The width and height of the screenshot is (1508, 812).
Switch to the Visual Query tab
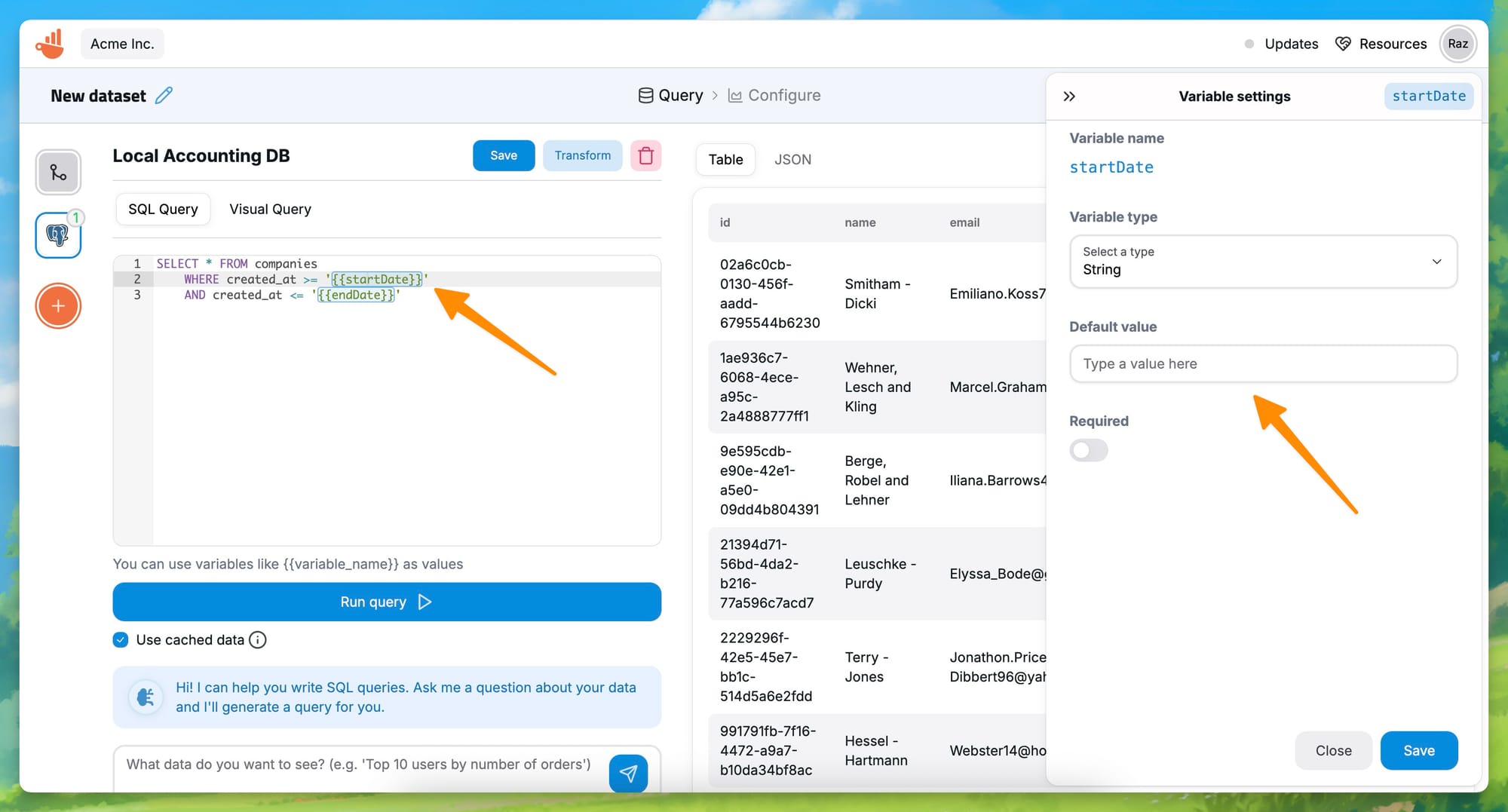(x=270, y=209)
